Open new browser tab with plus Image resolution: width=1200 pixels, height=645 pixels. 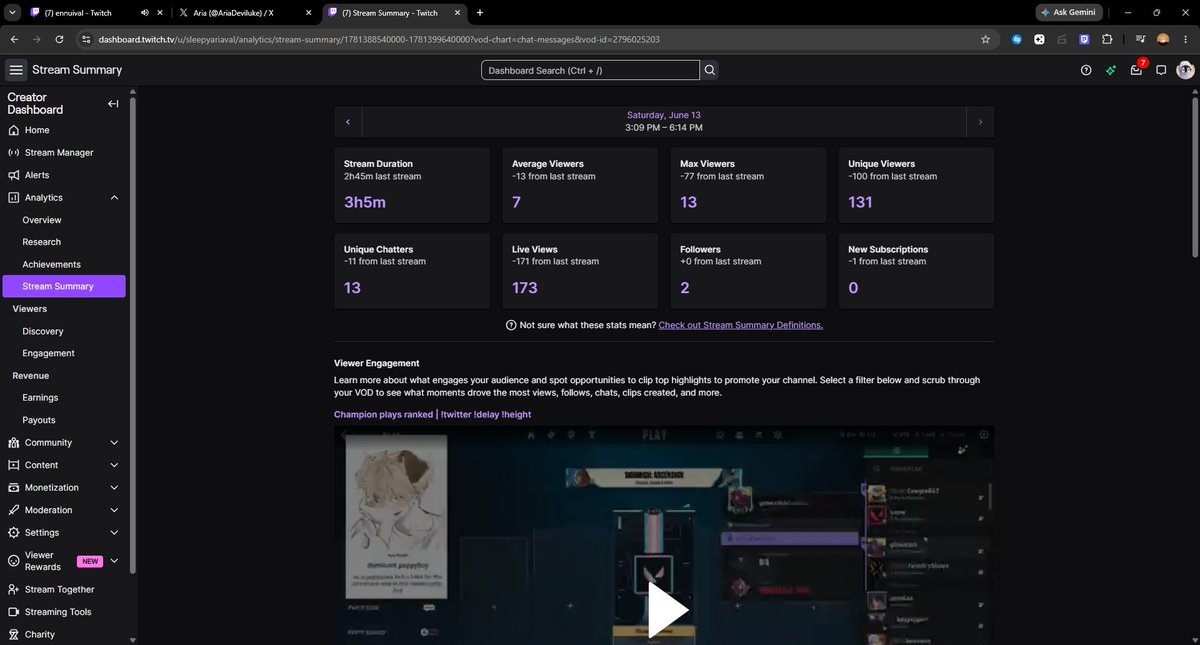(x=480, y=12)
